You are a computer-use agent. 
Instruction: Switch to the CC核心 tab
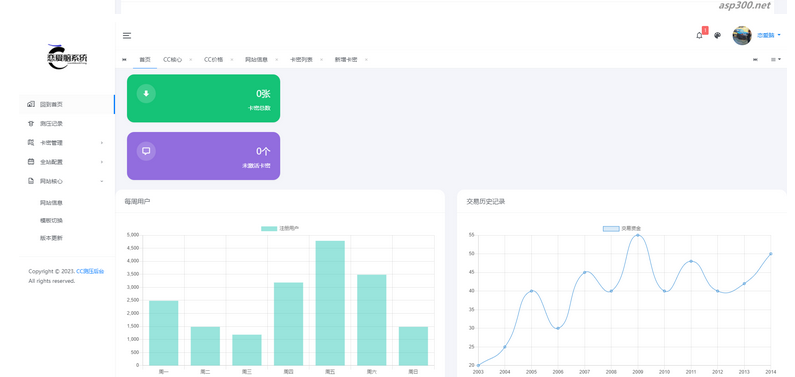click(172, 60)
